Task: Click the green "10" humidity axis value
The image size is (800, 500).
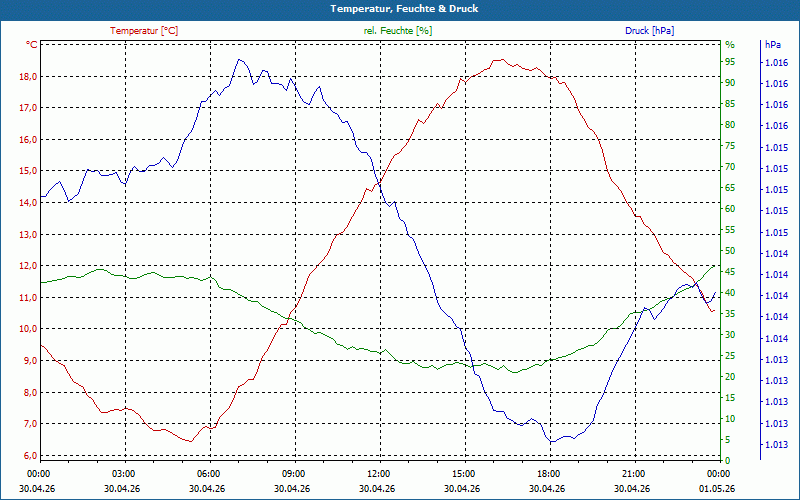Action: coord(730,419)
